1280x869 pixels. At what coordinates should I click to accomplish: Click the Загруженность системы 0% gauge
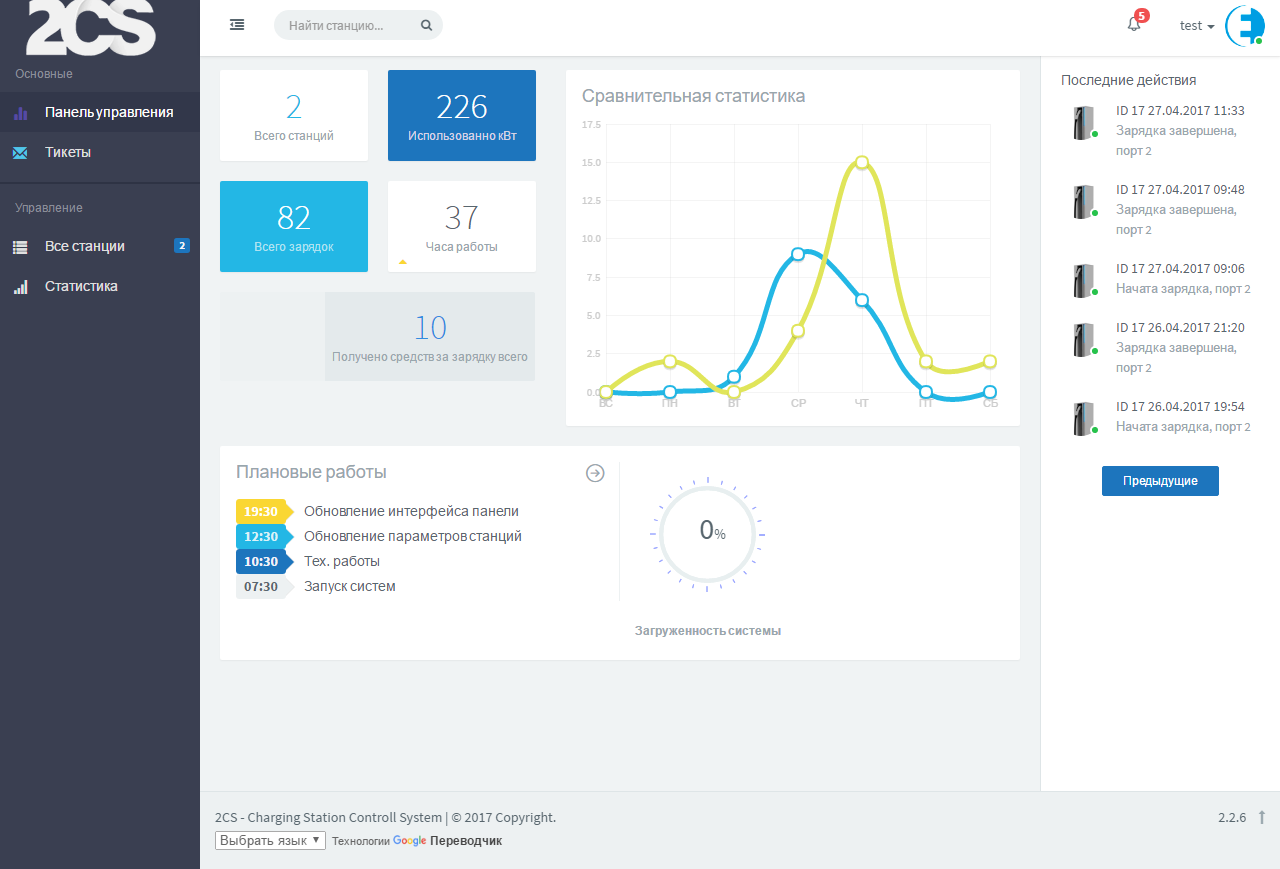pos(707,534)
